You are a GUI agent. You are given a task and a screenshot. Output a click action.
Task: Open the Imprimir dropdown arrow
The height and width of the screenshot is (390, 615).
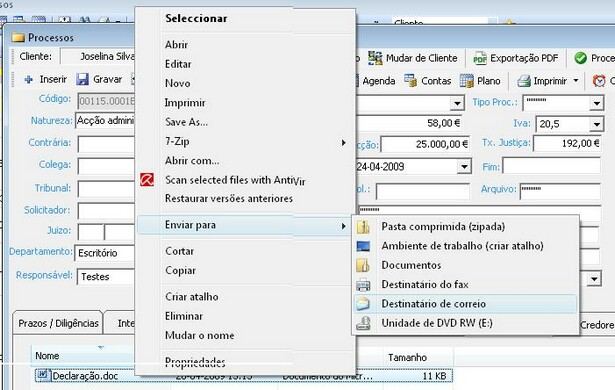pos(576,81)
